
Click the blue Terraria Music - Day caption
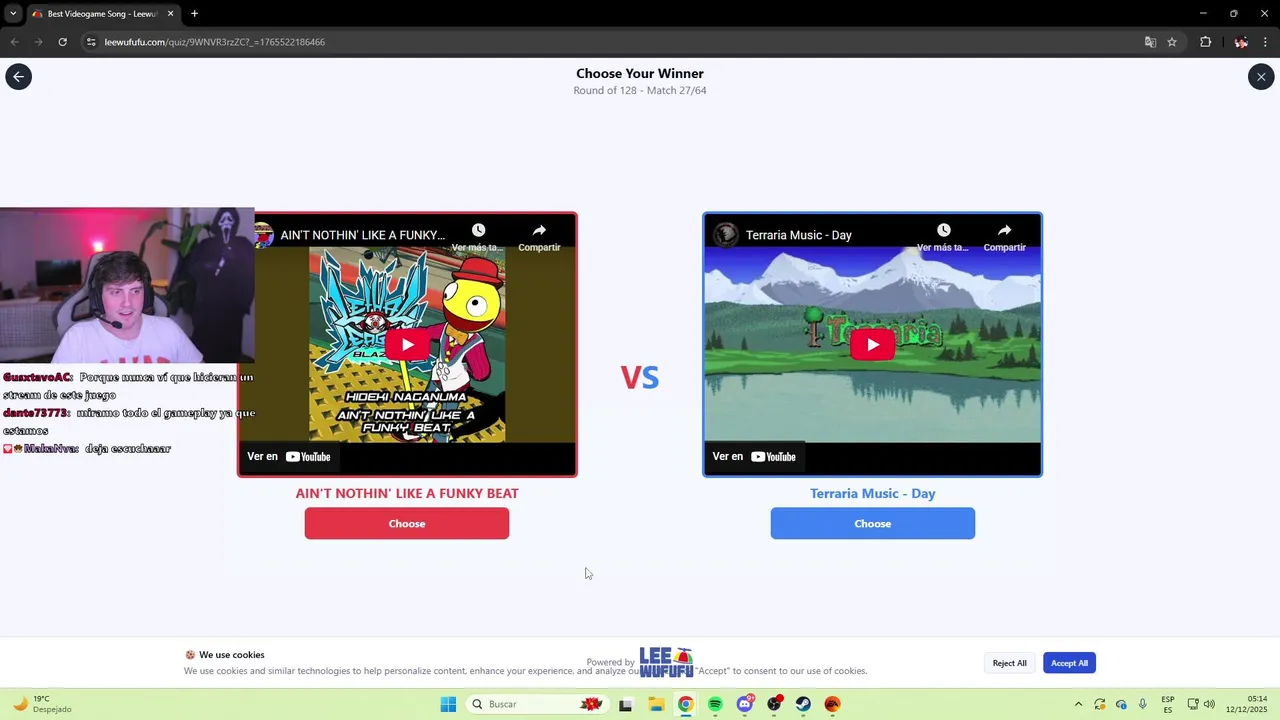[x=872, y=493]
